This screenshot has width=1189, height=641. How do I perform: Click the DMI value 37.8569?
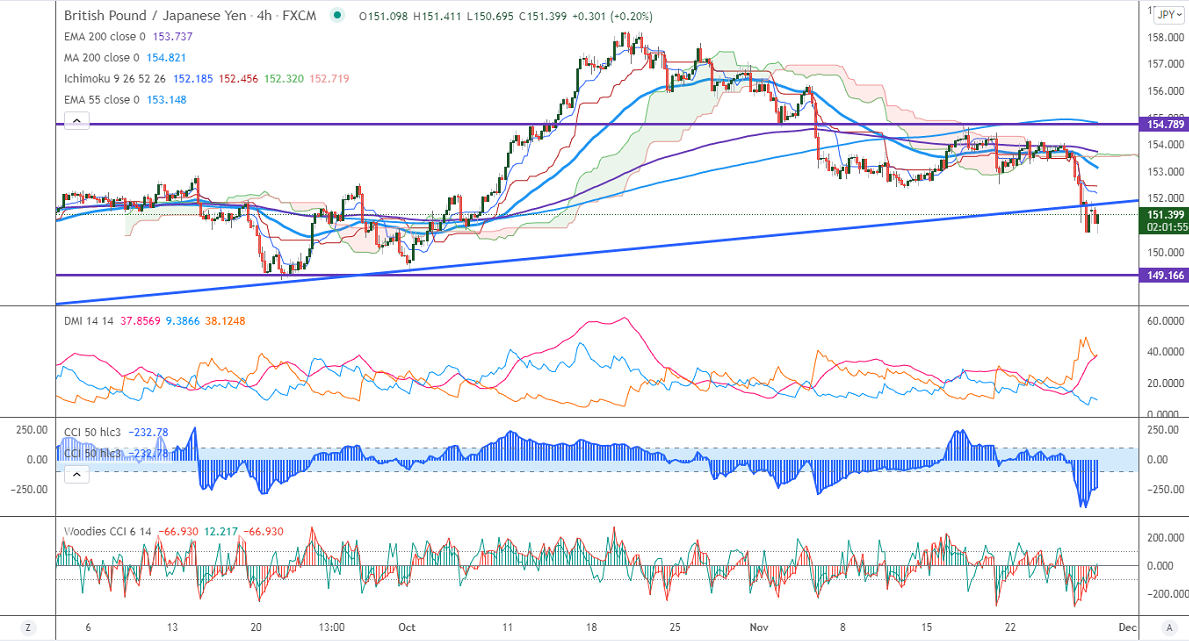point(140,321)
